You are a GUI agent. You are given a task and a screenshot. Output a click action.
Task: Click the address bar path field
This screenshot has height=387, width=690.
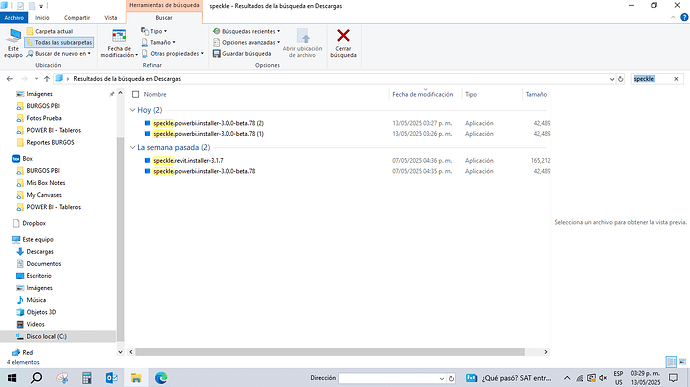pos(334,79)
